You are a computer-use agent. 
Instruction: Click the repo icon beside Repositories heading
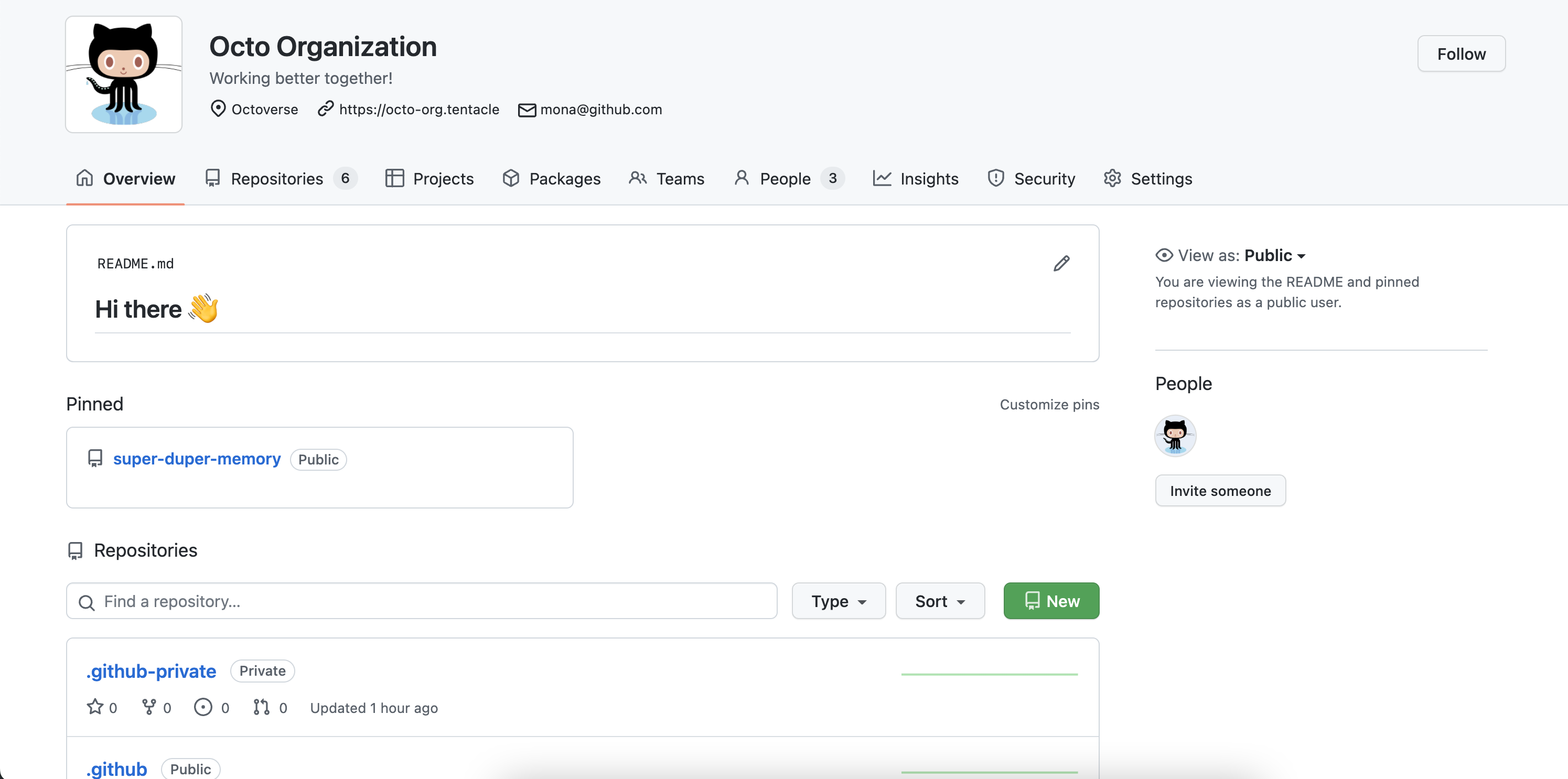point(75,550)
